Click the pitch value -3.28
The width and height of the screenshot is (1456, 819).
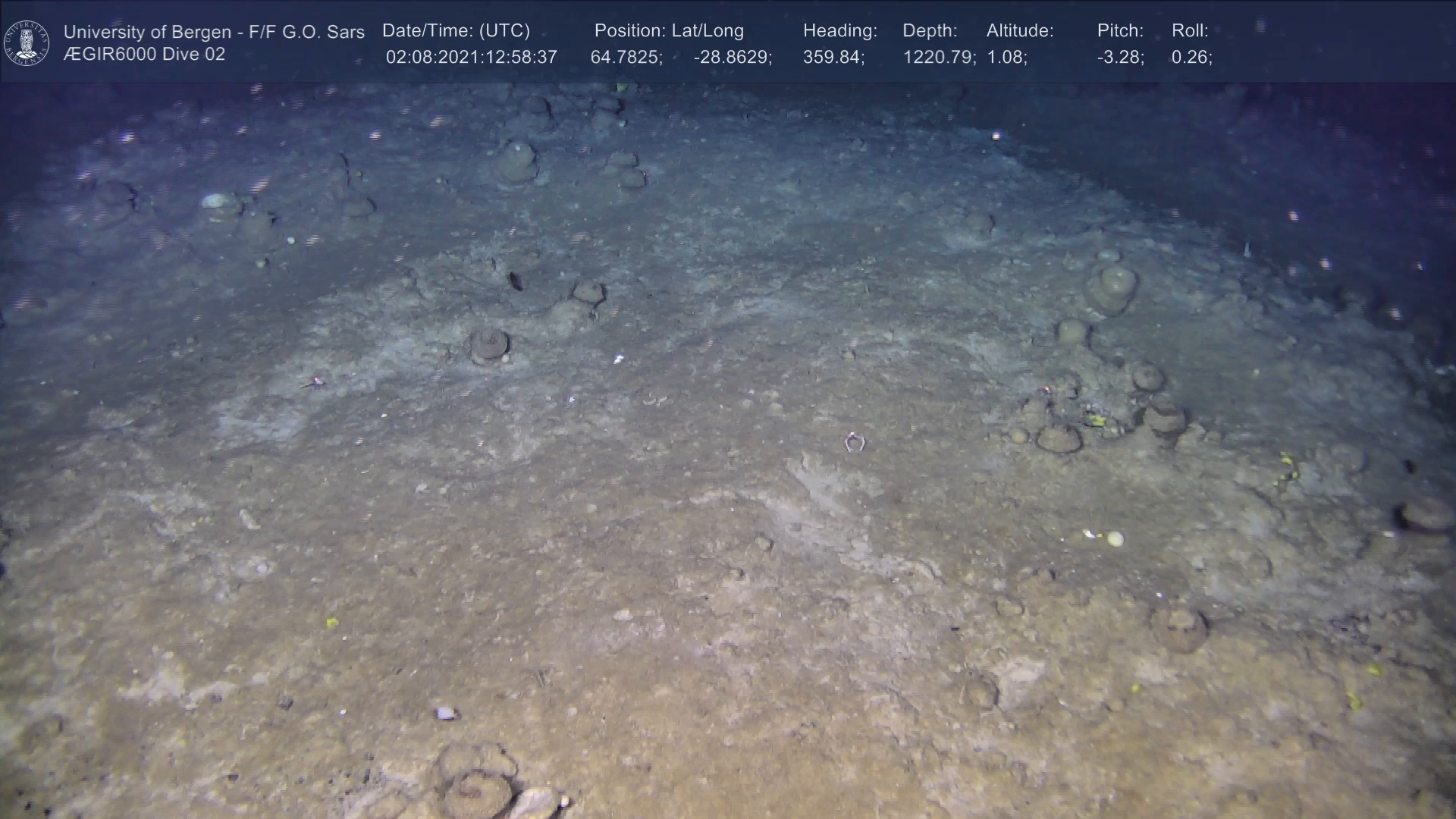pos(1120,58)
